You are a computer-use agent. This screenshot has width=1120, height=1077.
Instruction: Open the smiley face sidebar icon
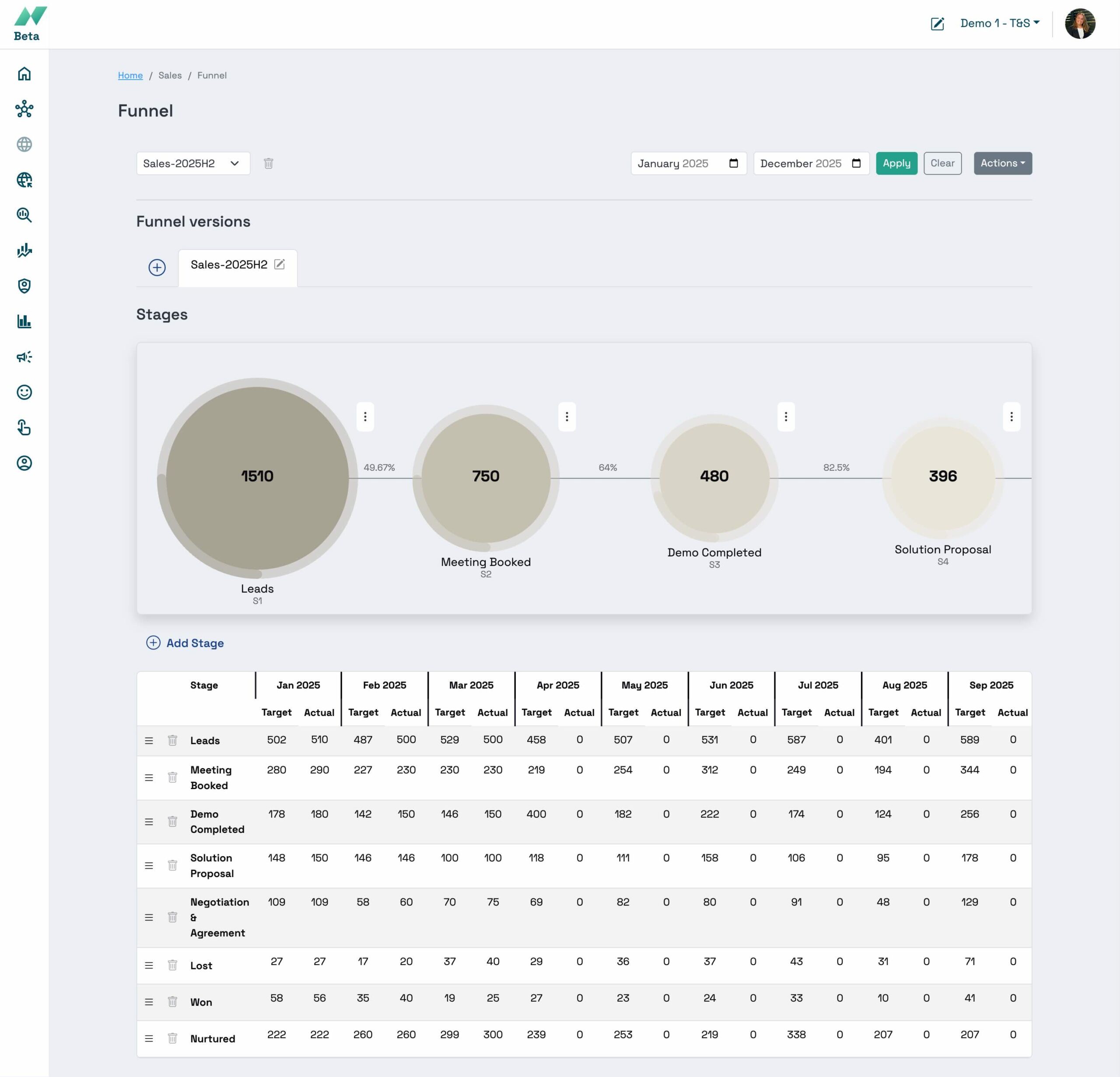tap(24, 392)
